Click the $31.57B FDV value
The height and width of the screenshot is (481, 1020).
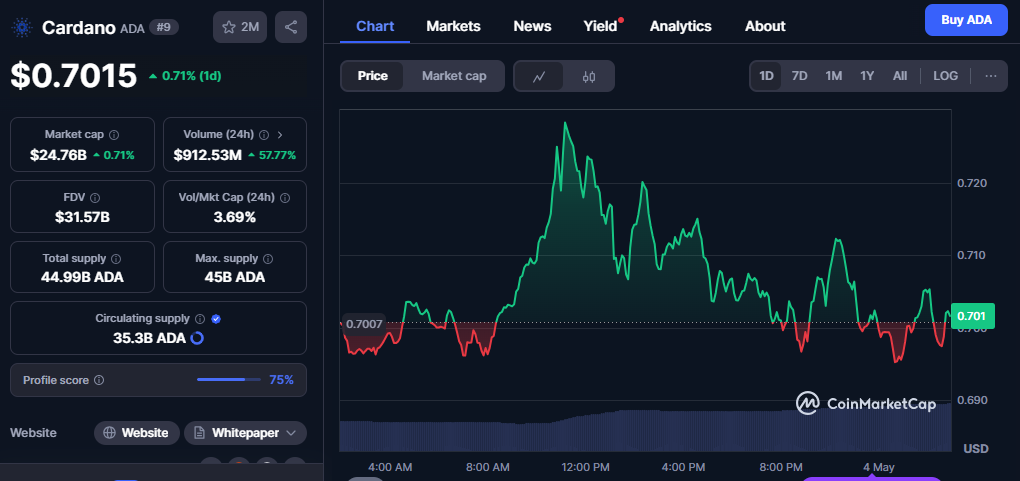(x=82, y=217)
